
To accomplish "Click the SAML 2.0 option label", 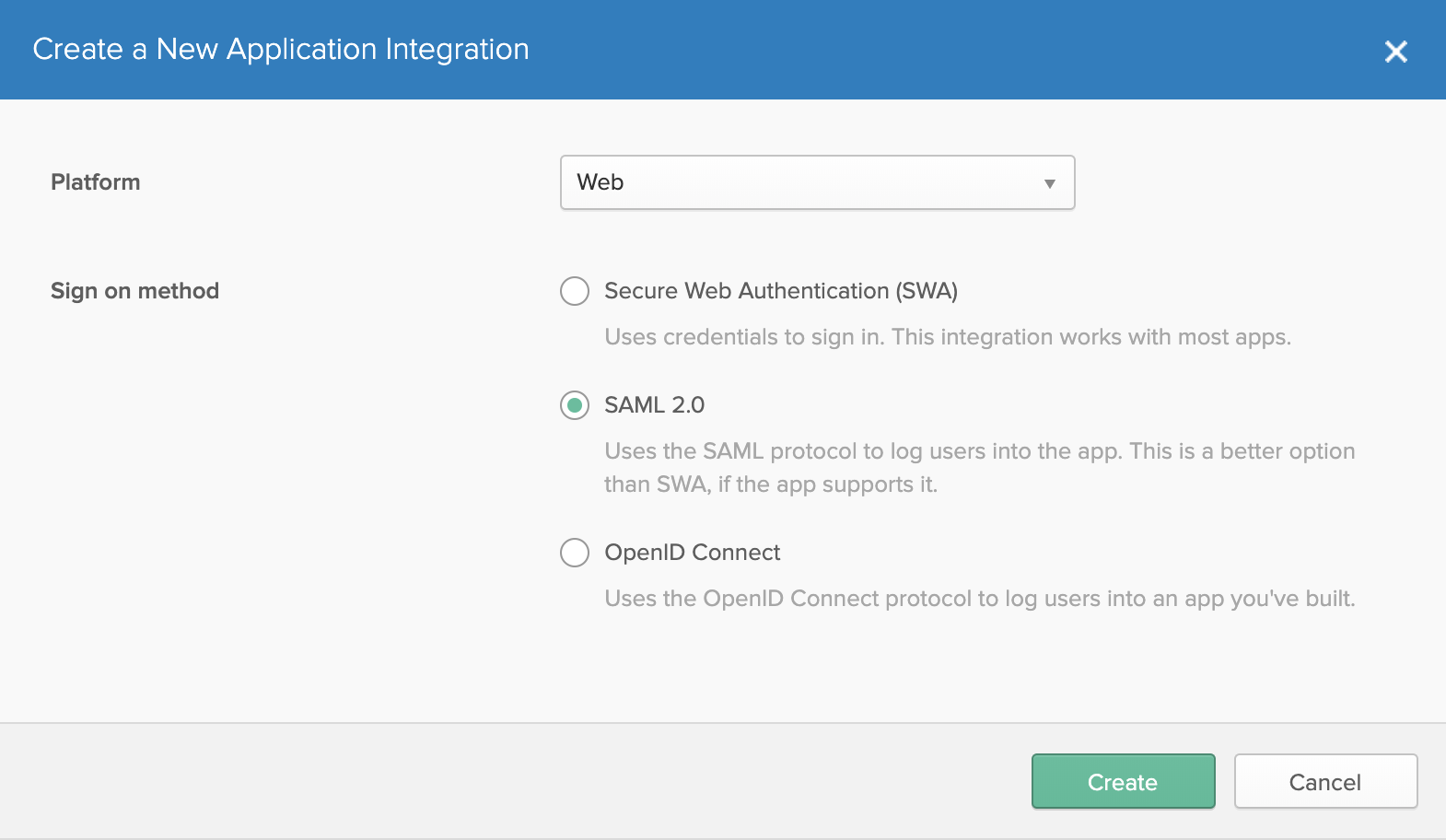I will click(x=654, y=405).
